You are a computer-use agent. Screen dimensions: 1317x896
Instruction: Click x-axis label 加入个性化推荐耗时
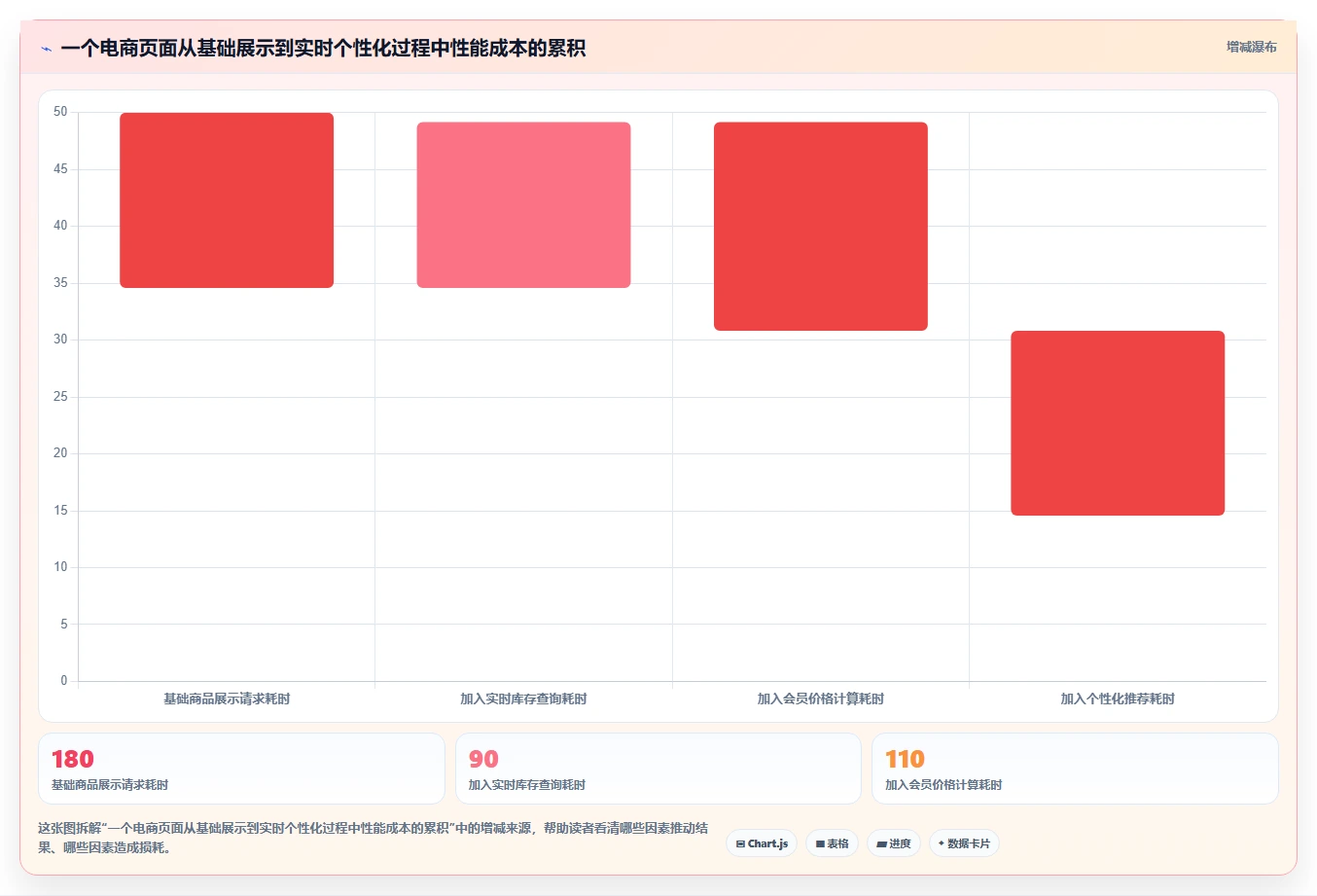coord(1118,699)
